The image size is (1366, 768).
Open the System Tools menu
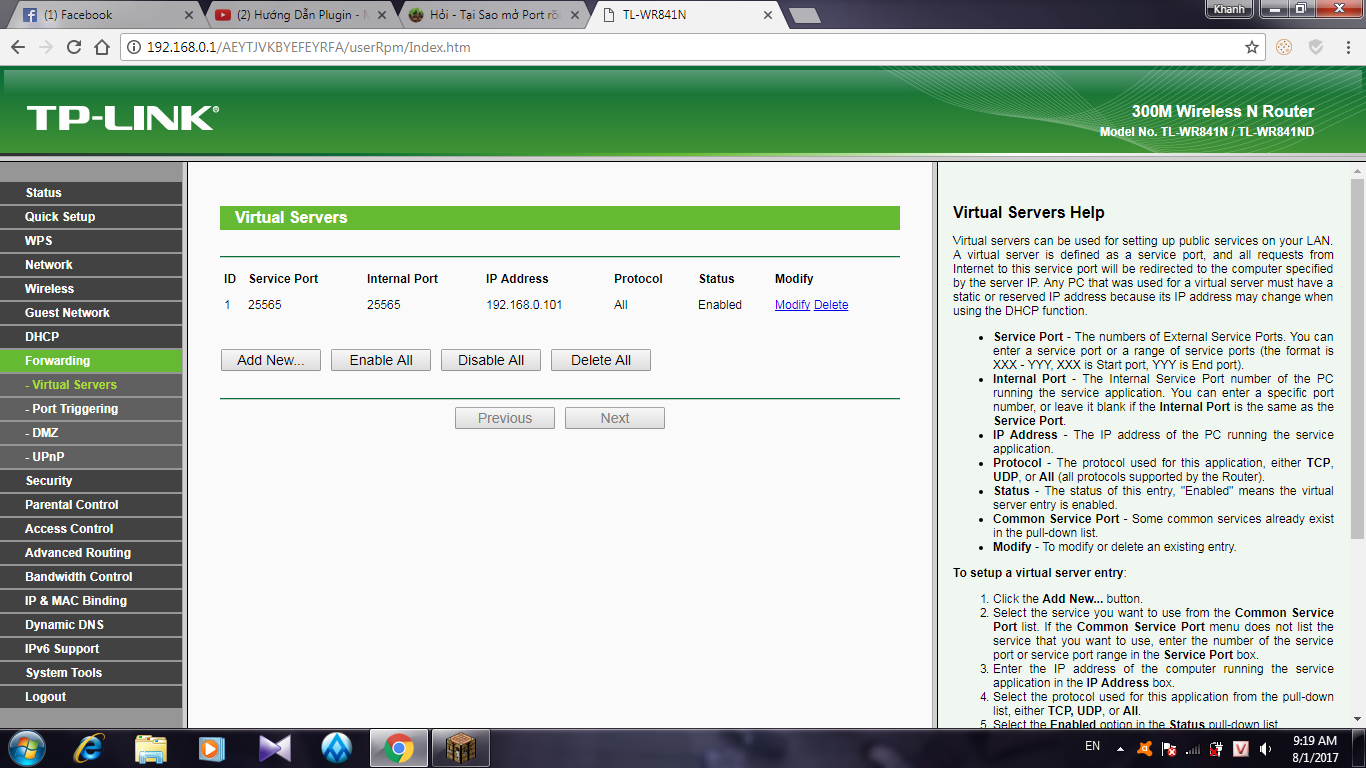(x=91, y=673)
